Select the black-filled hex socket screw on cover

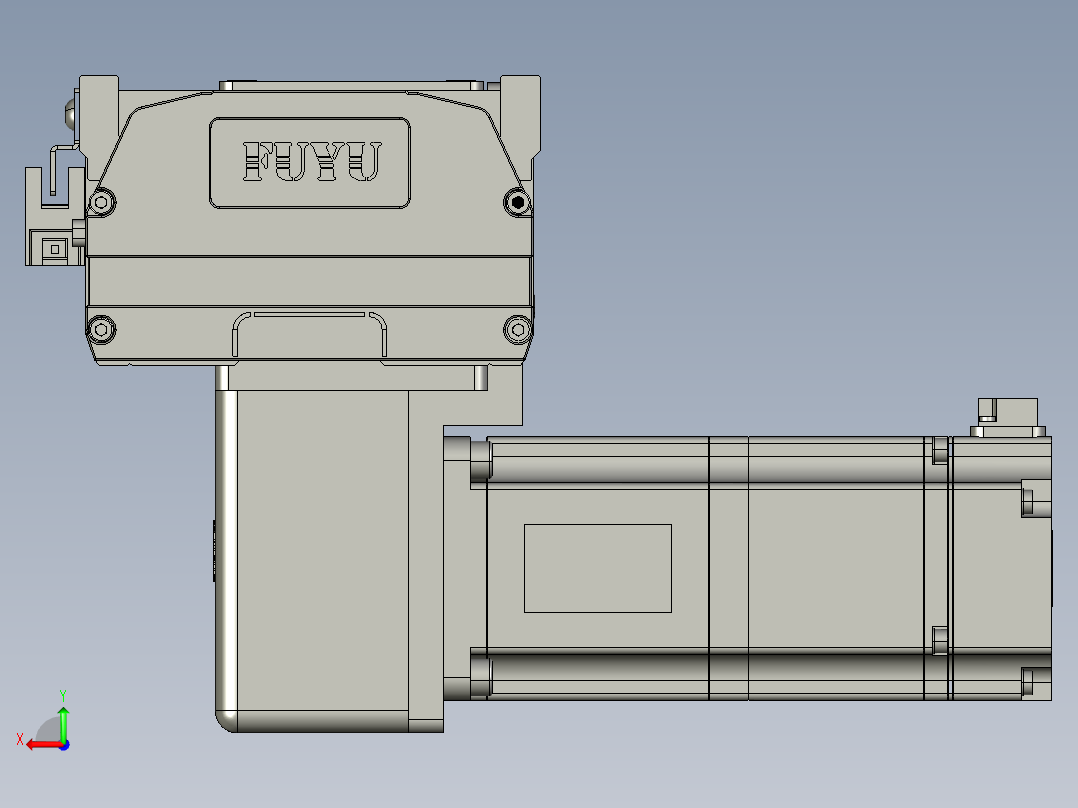517,202
